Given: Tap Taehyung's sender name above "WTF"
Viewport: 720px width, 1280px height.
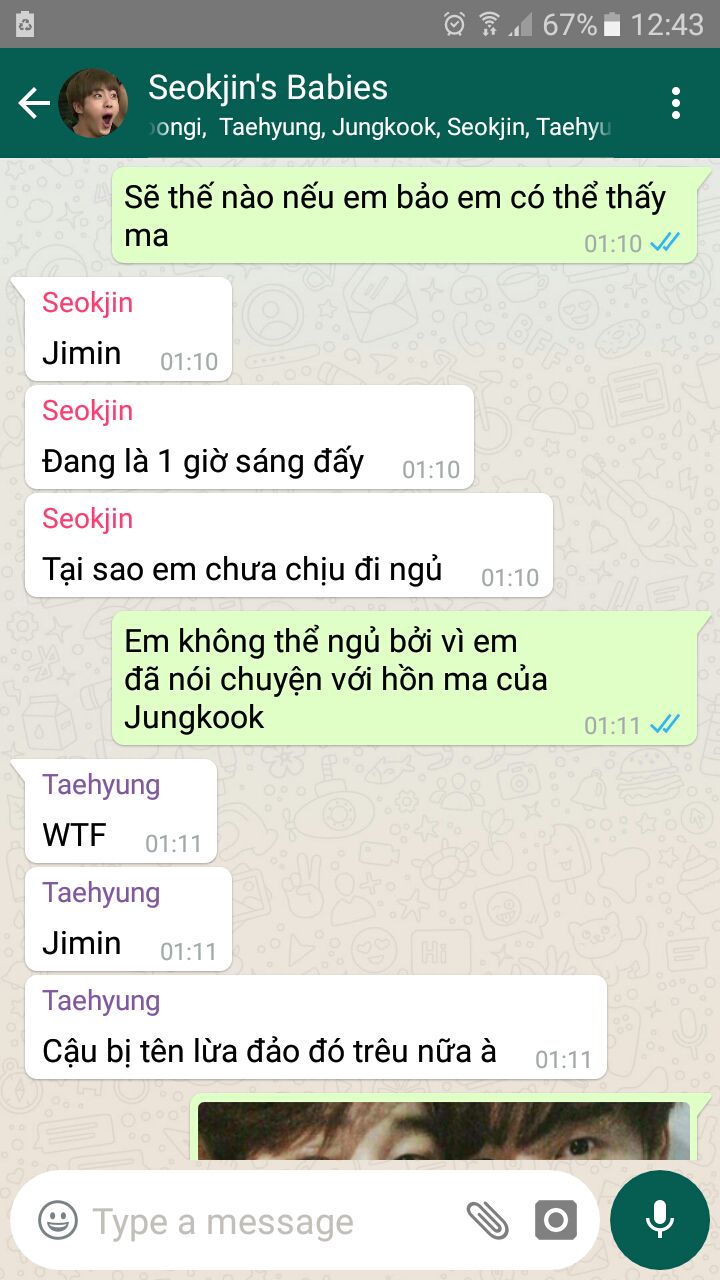Looking at the screenshot, I should coord(101,784).
